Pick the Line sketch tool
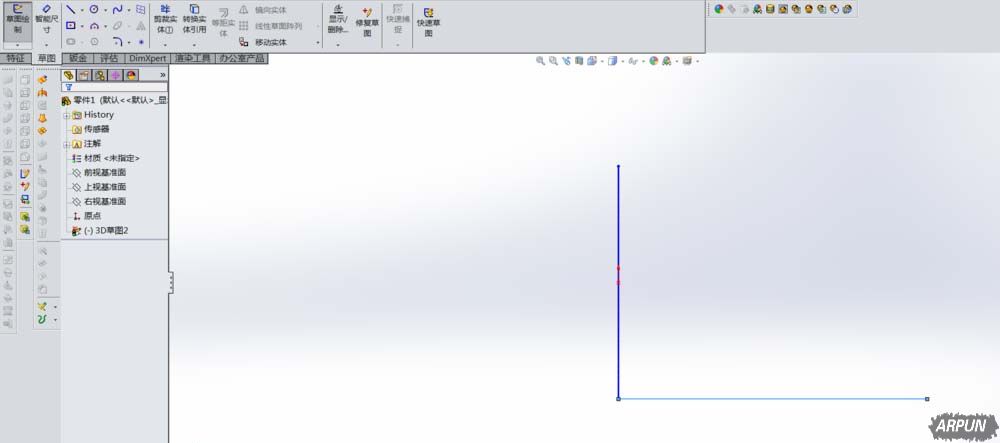 pos(71,10)
